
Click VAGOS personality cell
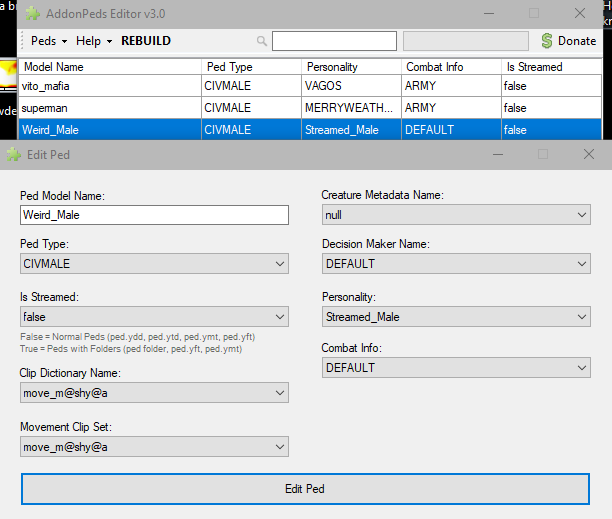pyautogui.click(x=351, y=86)
